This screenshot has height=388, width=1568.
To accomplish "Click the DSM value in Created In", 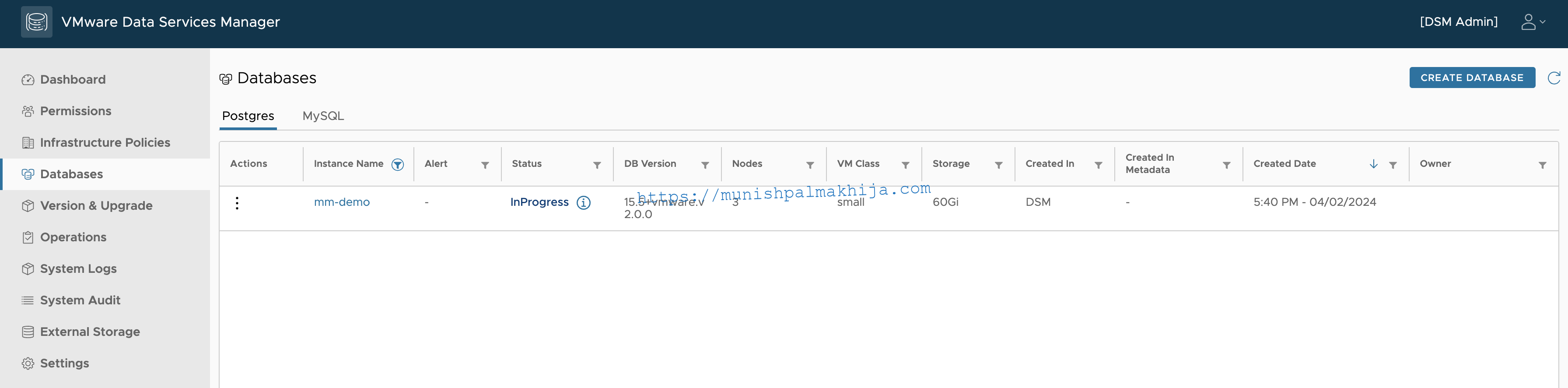I will click(1038, 202).
